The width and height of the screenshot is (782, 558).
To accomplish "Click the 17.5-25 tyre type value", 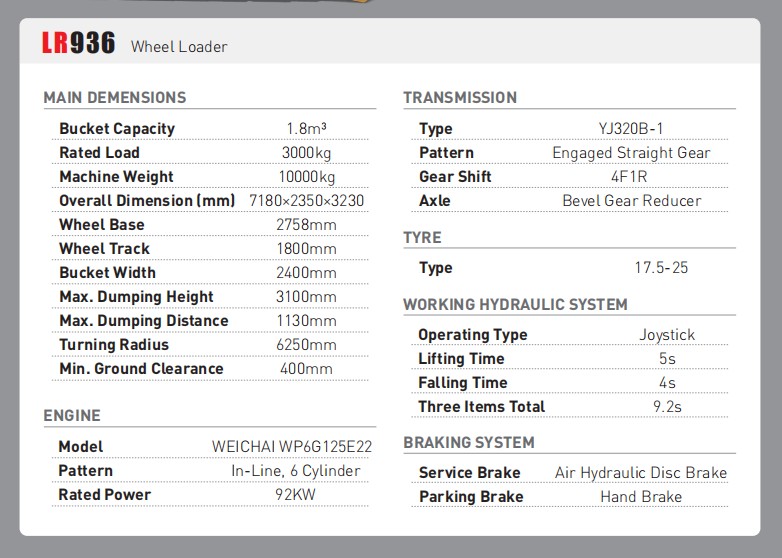I will coord(661,268).
